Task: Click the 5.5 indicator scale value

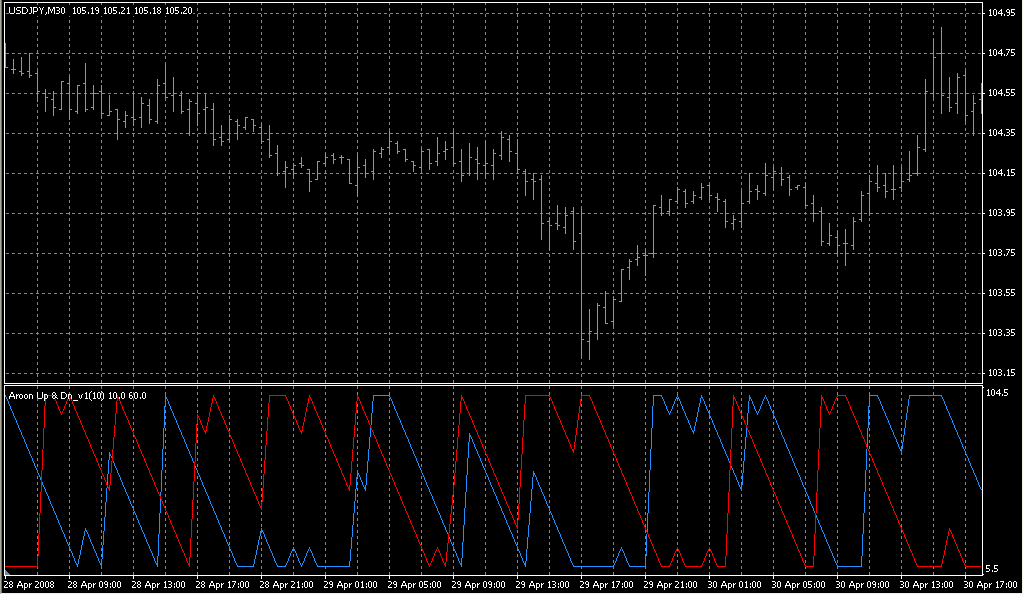Action: (994, 568)
